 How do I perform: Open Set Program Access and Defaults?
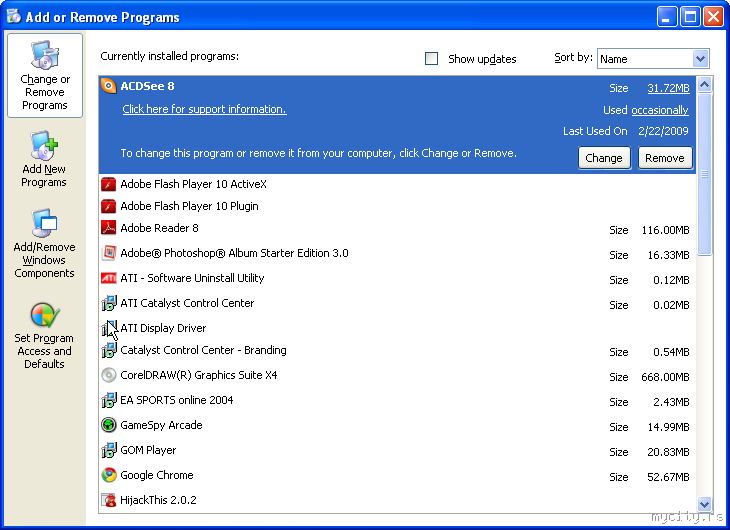pos(44,336)
